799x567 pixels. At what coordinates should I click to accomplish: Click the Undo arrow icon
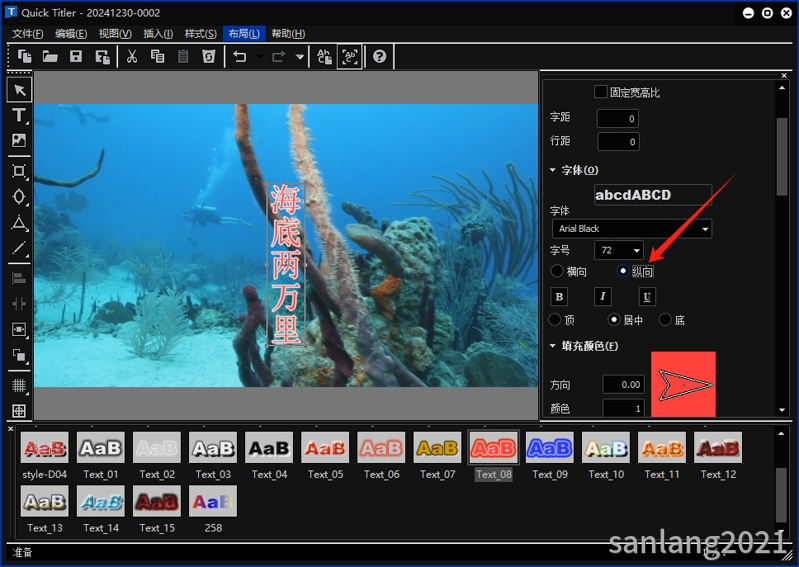(x=239, y=56)
